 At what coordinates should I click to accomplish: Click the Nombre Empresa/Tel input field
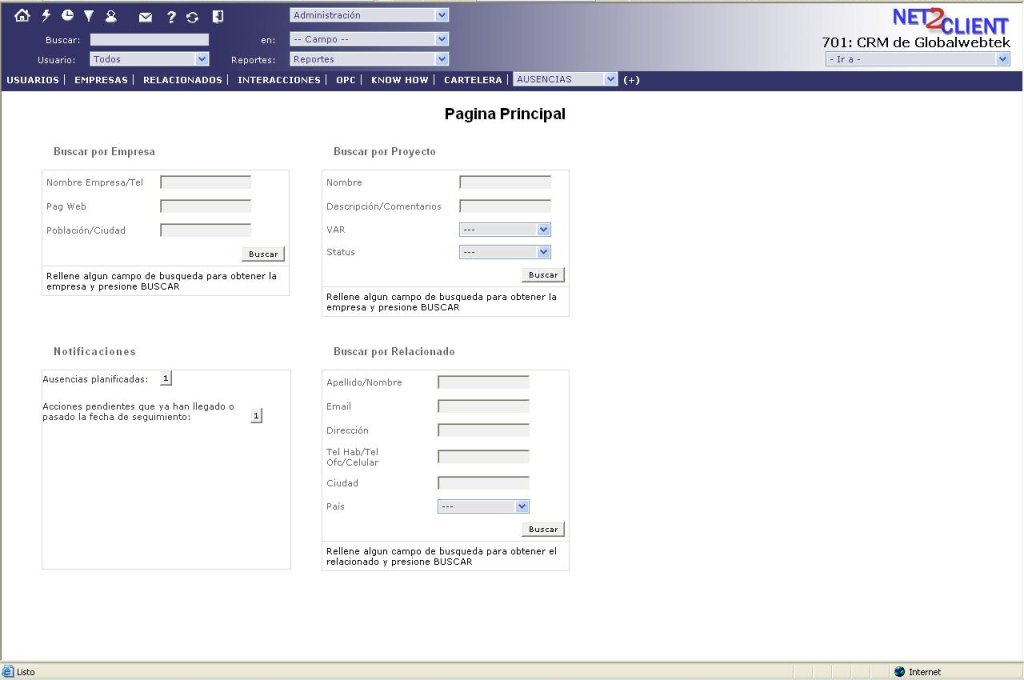click(205, 182)
